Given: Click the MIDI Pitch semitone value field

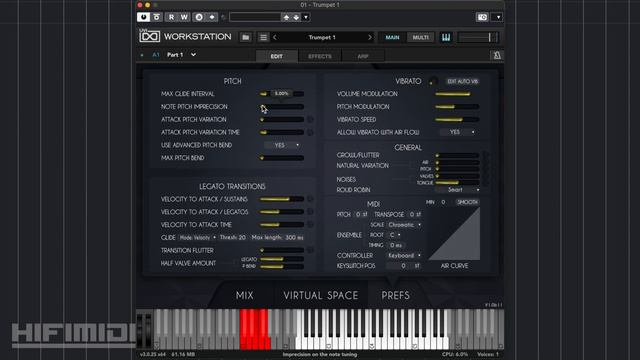Looking at the screenshot, I should click(361, 214).
